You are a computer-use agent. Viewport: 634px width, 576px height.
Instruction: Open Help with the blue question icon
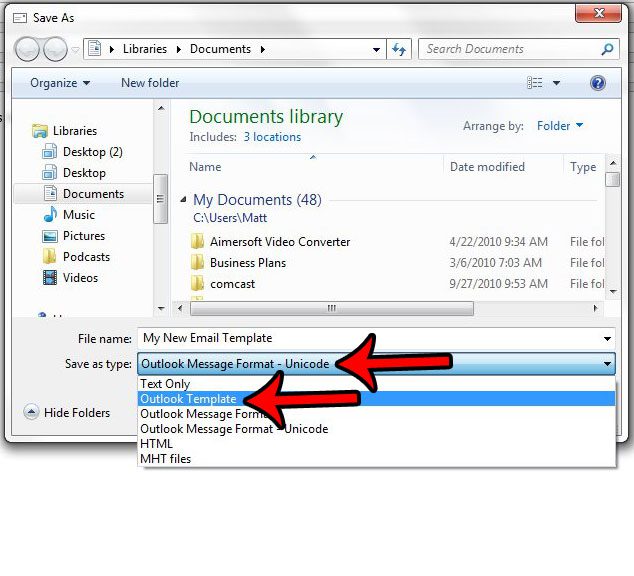click(x=598, y=83)
